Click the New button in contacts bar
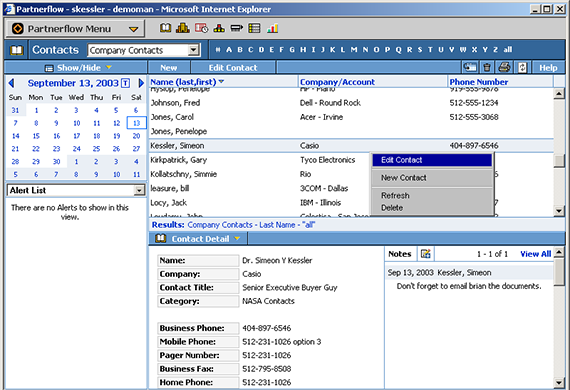Viewport: 570px width, 390px height. (x=169, y=68)
